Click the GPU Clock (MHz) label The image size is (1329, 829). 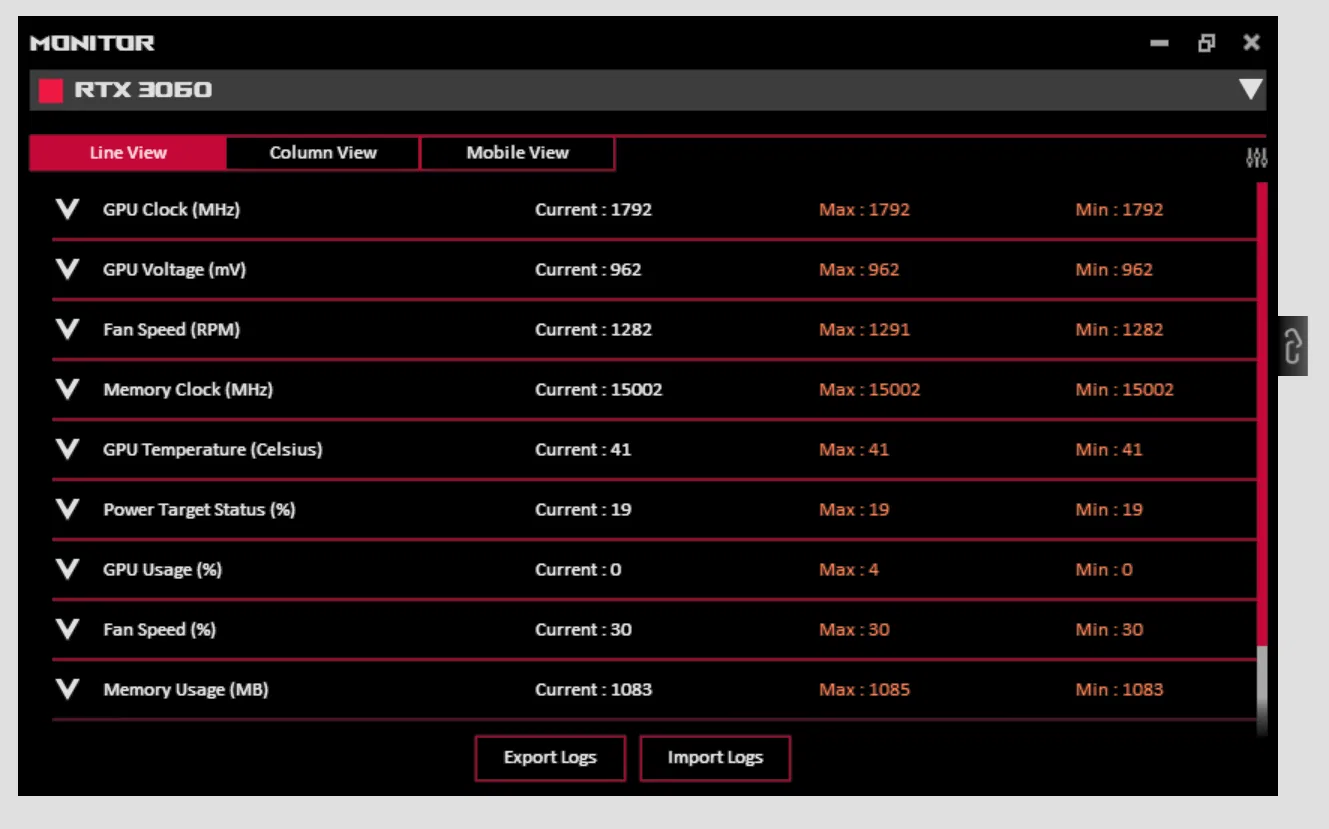(x=171, y=210)
